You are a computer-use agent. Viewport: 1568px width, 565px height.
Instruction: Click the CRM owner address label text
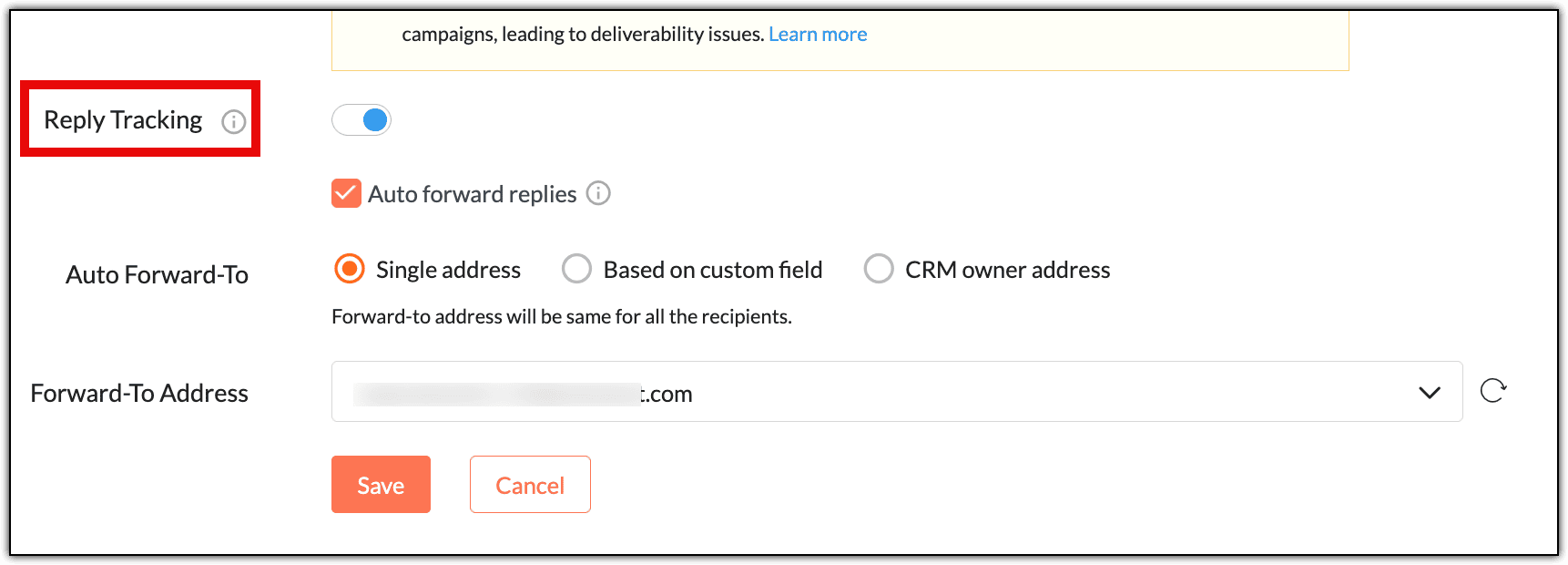[1007, 270]
